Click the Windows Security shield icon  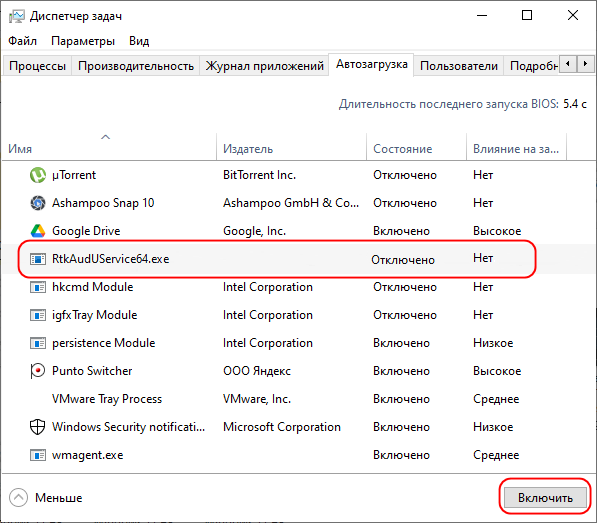point(38,427)
